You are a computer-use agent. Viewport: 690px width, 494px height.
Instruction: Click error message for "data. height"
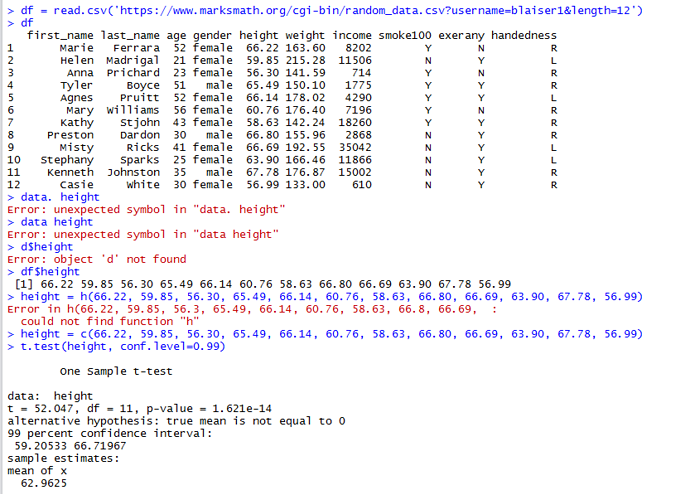coord(145,210)
